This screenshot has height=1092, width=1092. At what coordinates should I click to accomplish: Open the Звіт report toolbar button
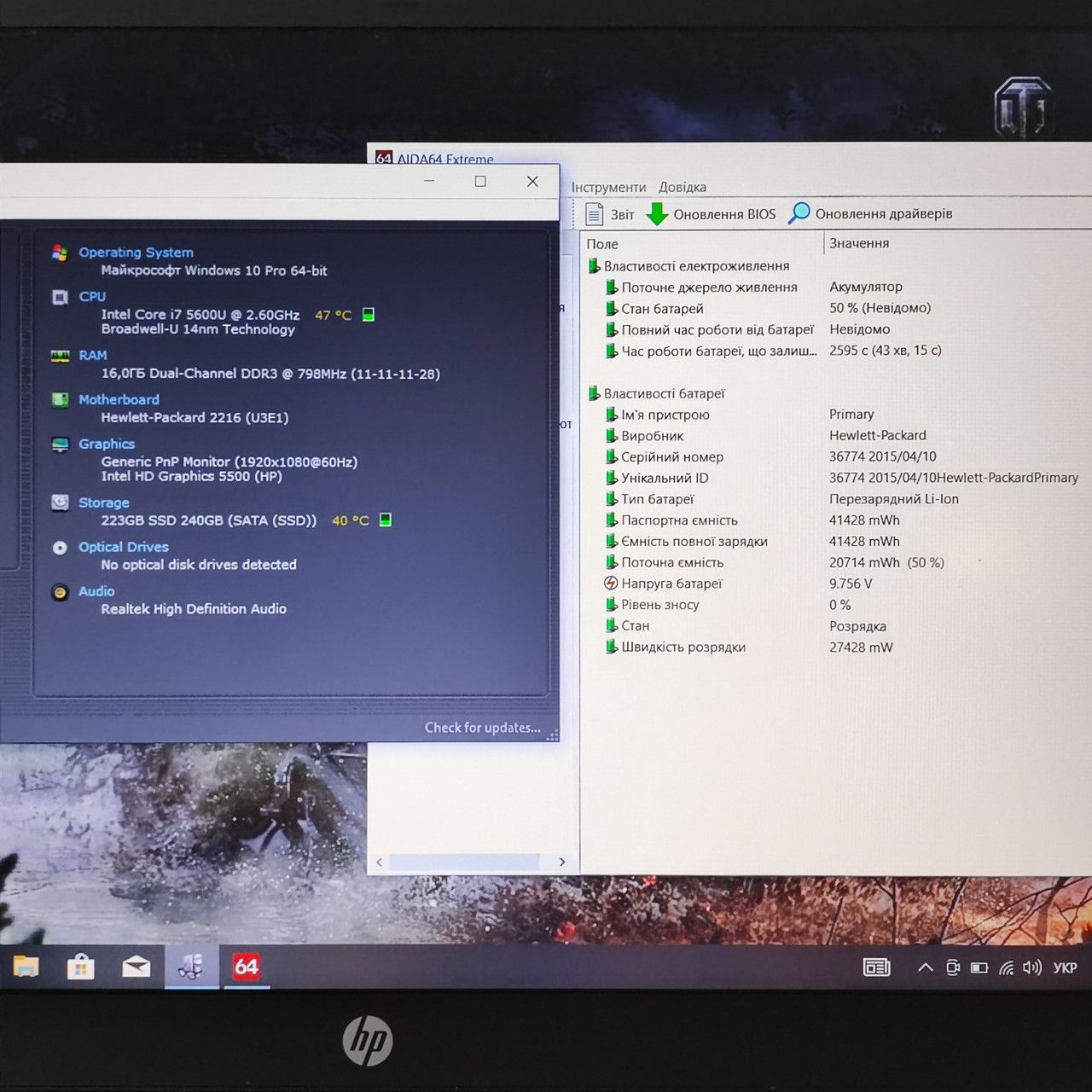(609, 214)
